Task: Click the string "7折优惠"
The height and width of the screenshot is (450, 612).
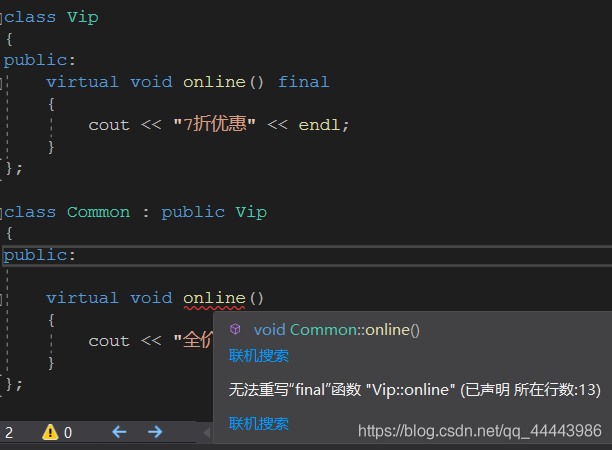Action: click(x=214, y=125)
